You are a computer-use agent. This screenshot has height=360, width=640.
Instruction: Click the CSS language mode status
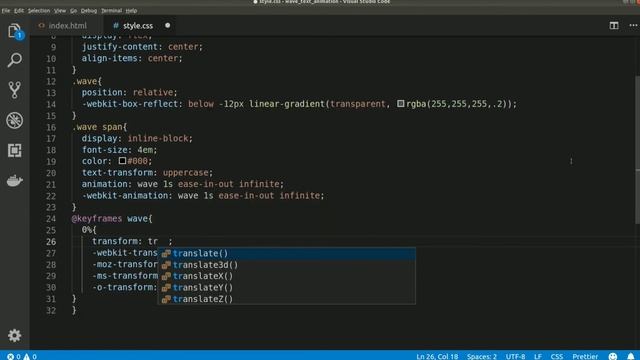[x=557, y=356]
